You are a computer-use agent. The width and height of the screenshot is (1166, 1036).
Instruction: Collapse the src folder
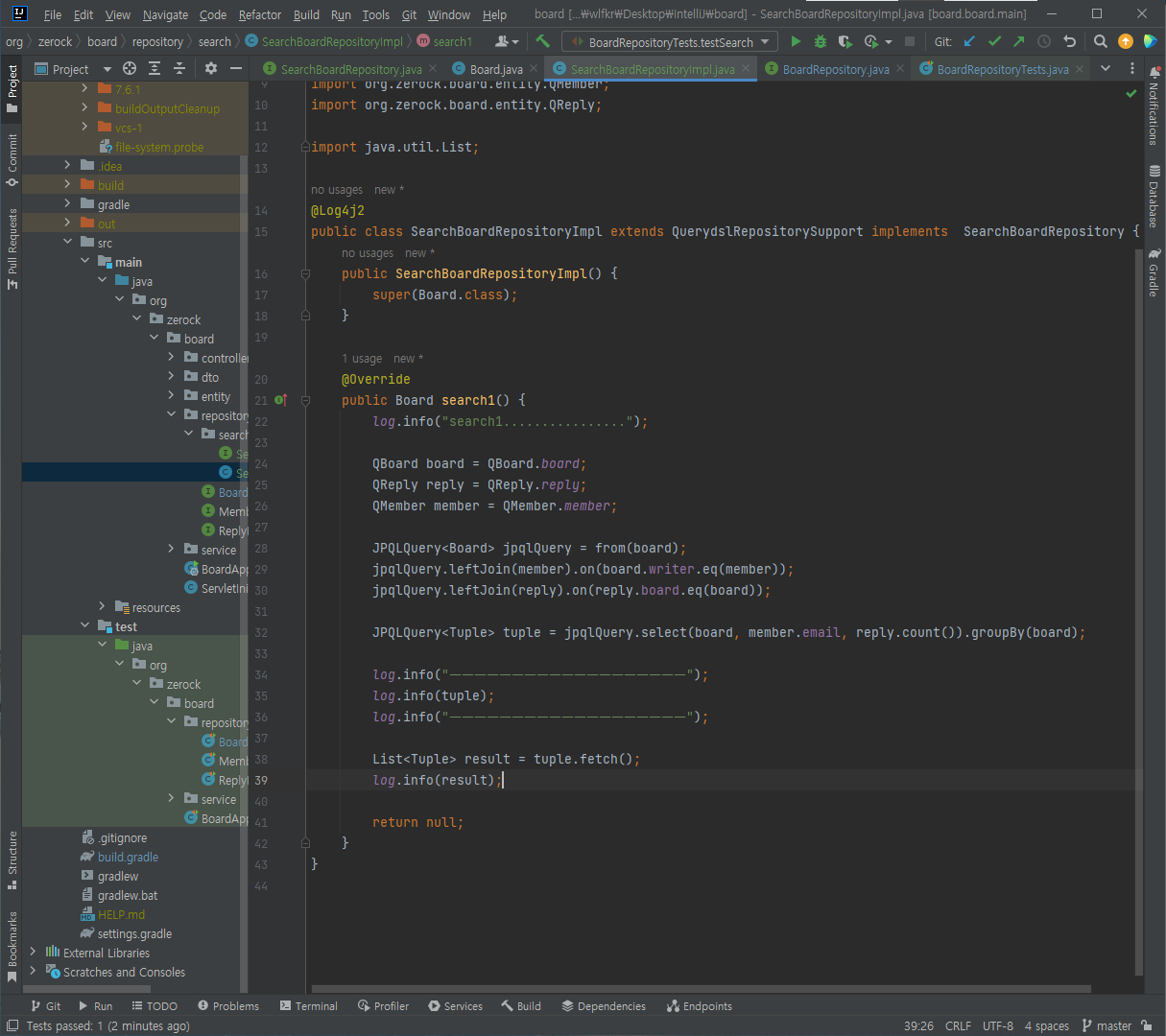67,243
